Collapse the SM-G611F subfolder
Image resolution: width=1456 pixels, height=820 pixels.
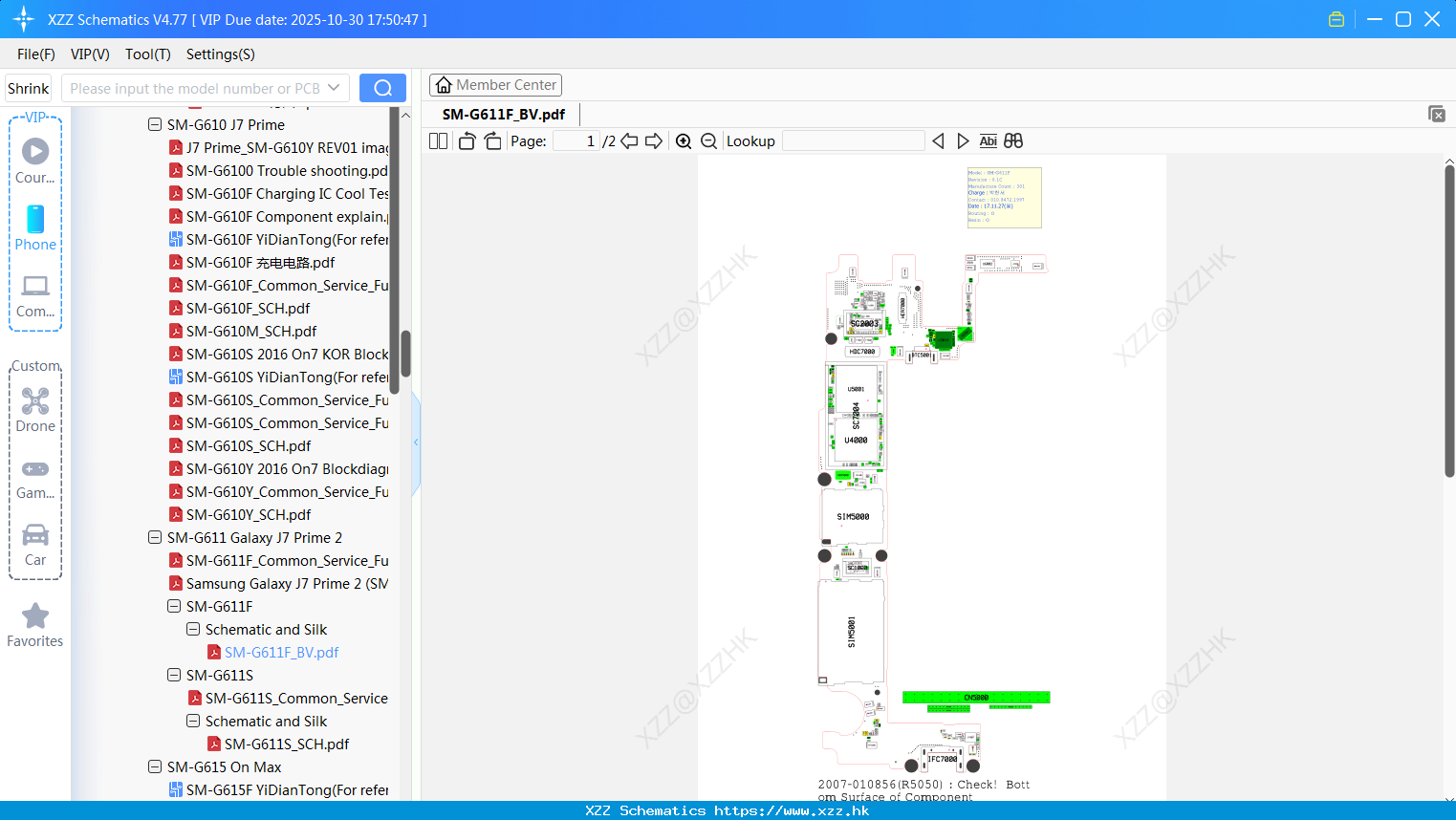point(174,606)
